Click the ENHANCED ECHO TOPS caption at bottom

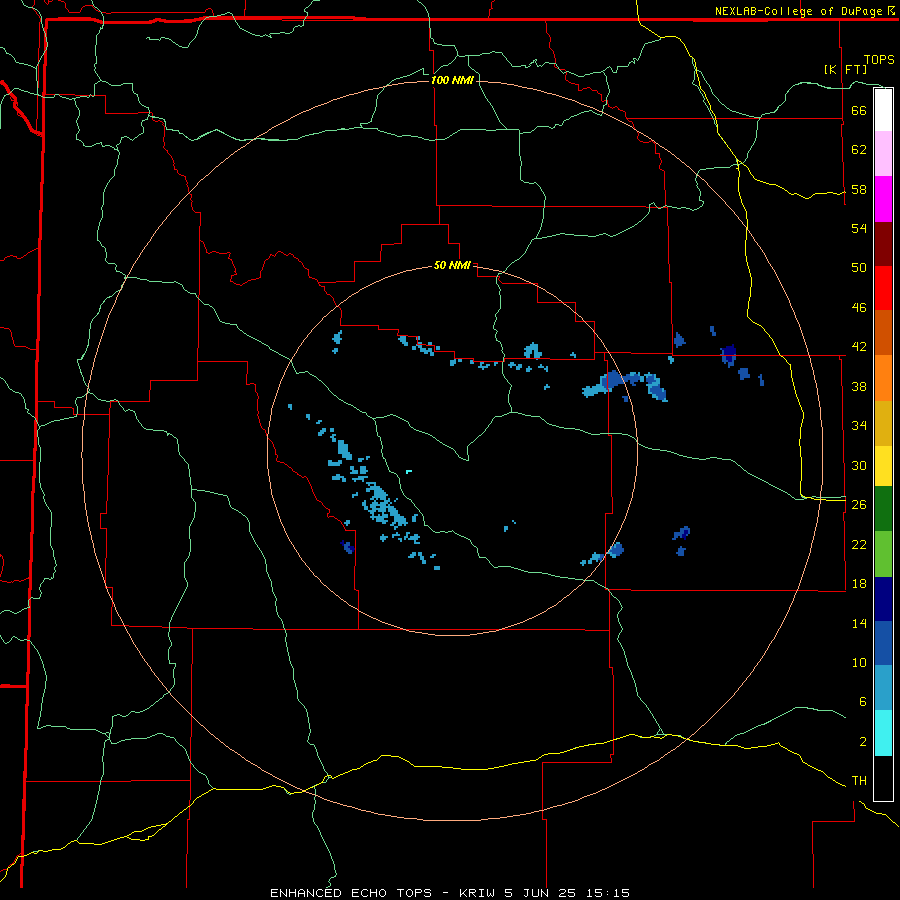point(450,893)
